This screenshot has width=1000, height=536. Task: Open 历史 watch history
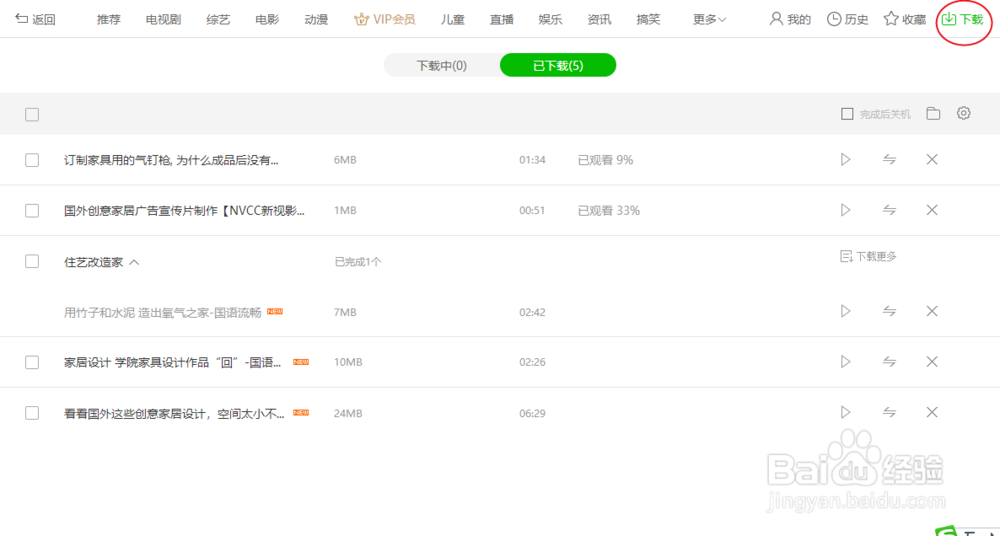(848, 19)
